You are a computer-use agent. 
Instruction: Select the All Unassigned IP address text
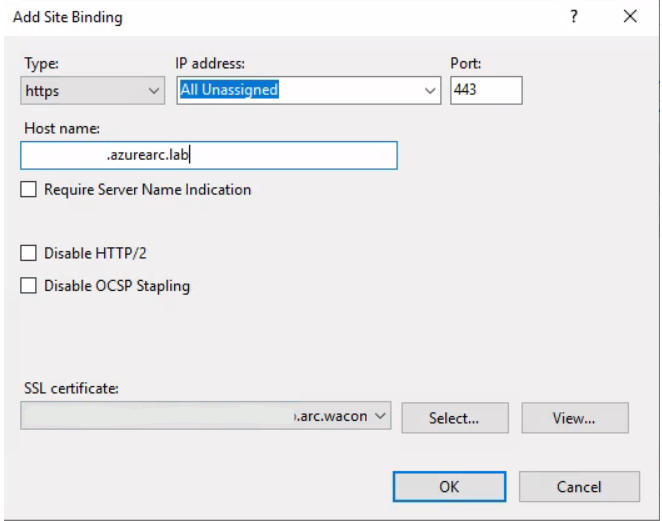click(x=229, y=90)
